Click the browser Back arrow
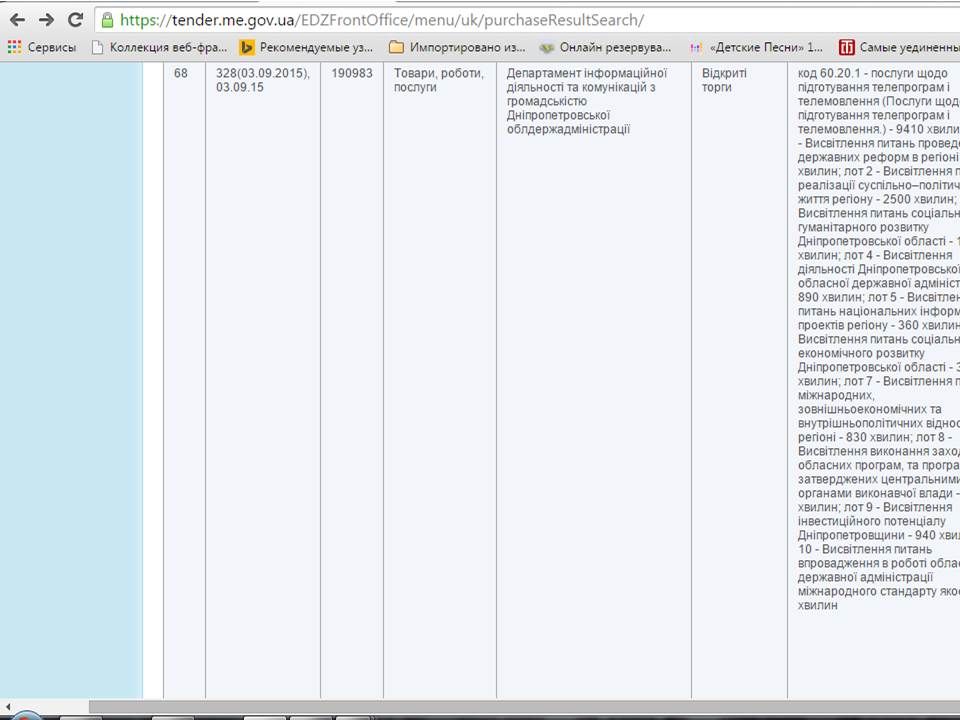This screenshot has height=720, width=960. (17, 19)
